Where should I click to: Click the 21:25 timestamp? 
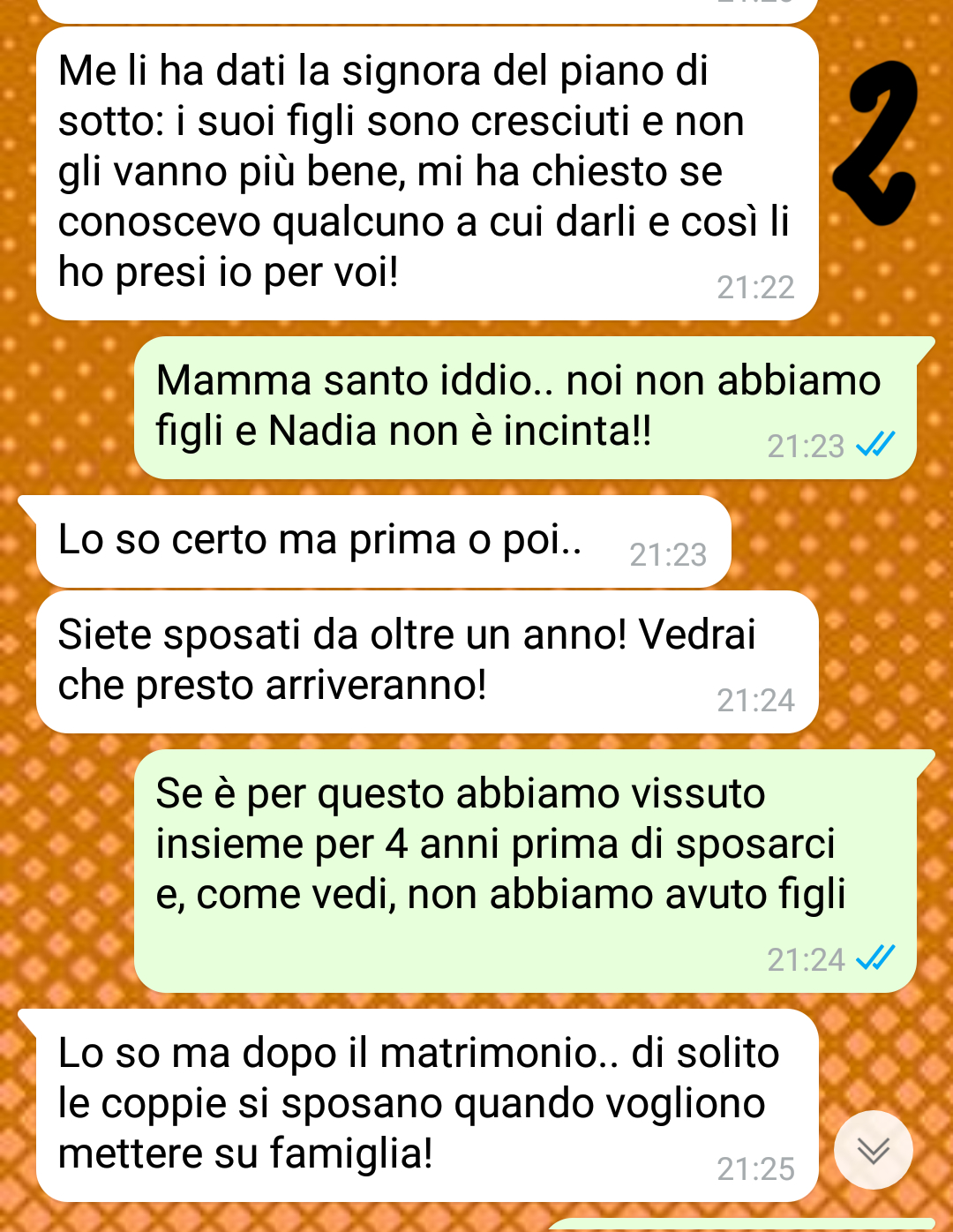pyautogui.click(x=755, y=1169)
